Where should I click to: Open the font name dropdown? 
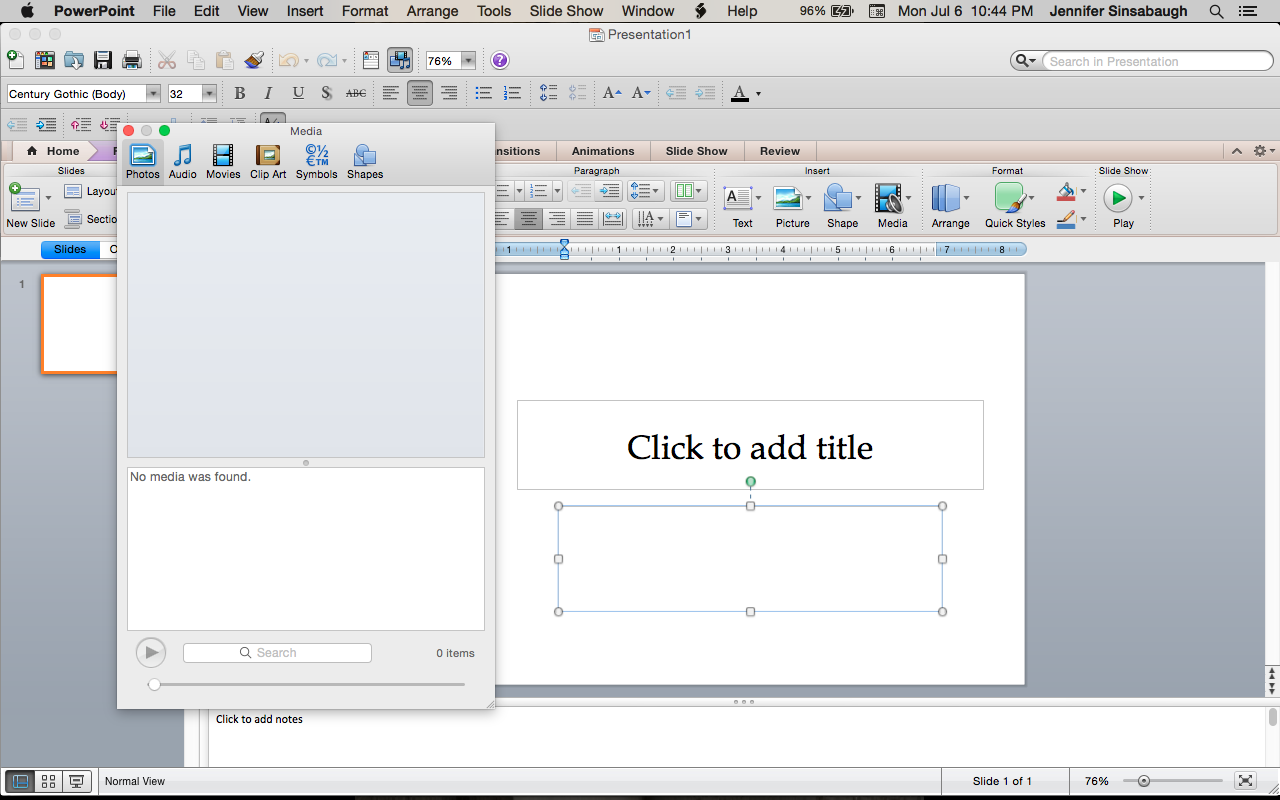pyautogui.click(x=153, y=94)
